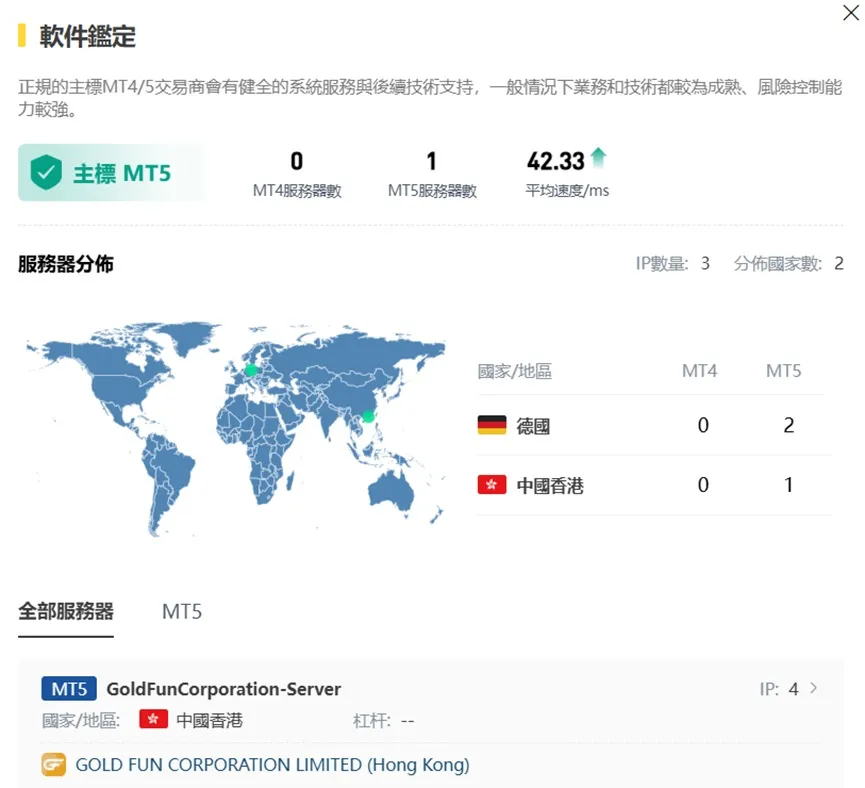
Task: Click the world map thumbnail
Action: click(236, 429)
